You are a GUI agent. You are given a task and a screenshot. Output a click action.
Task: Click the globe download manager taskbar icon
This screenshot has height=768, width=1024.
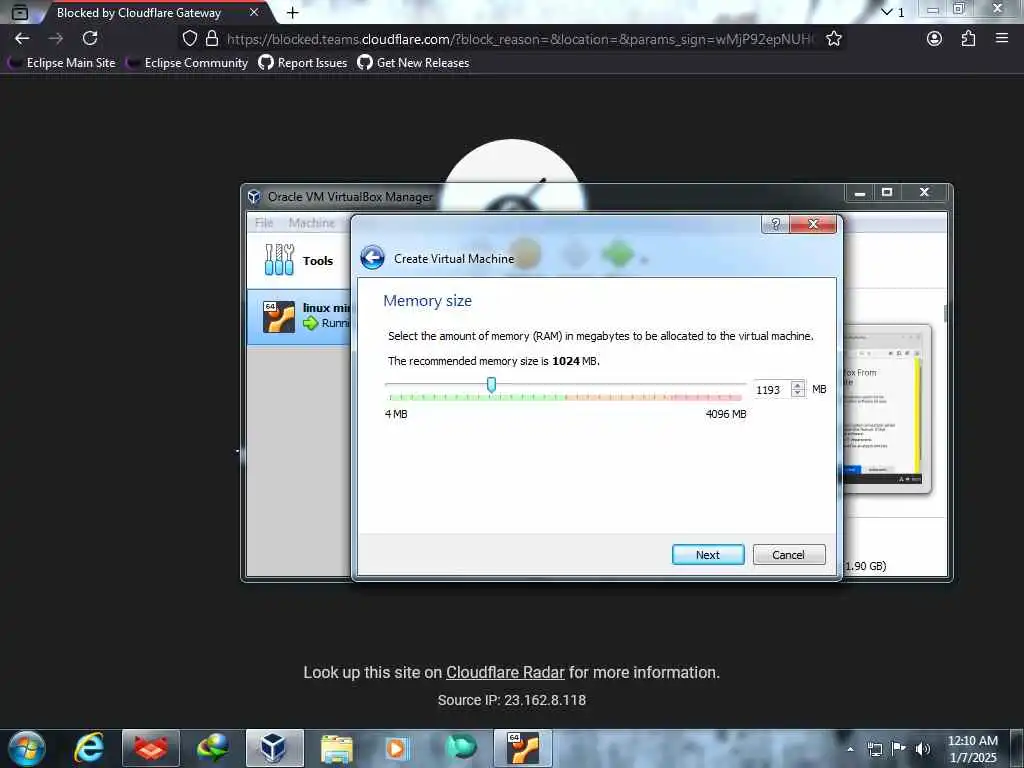click(213, 748)
